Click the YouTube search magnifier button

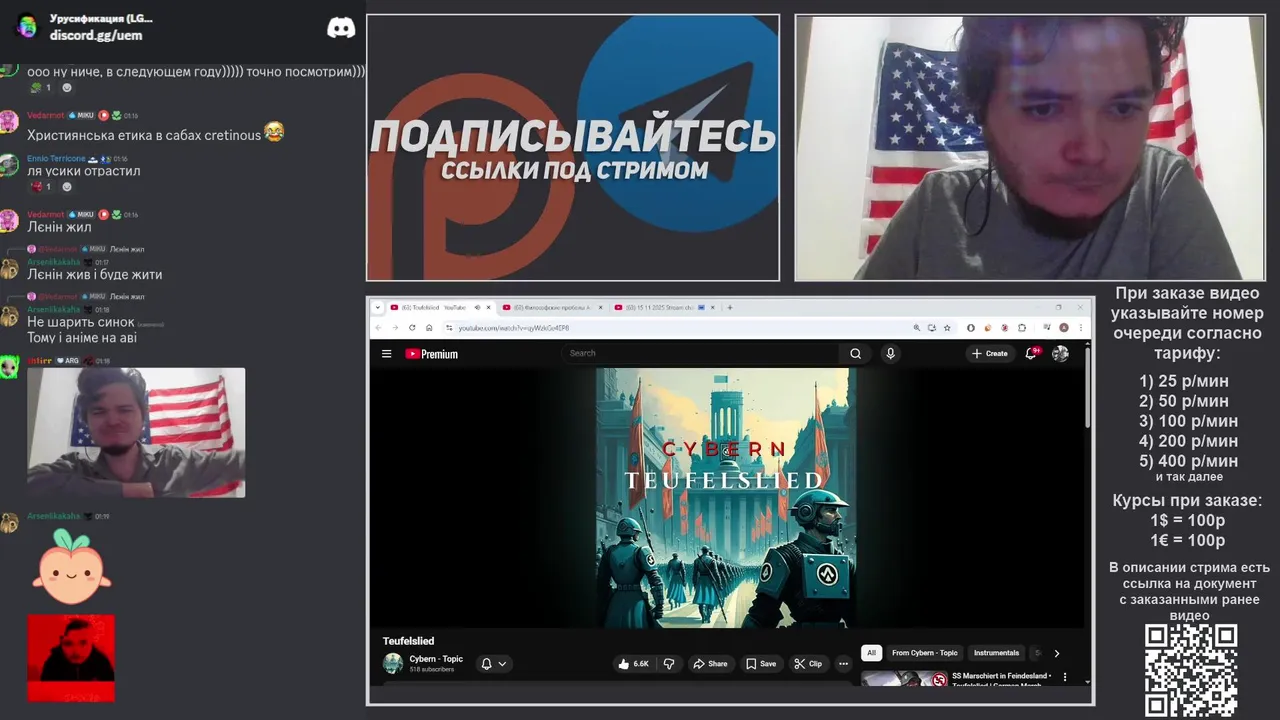point(855,353)
